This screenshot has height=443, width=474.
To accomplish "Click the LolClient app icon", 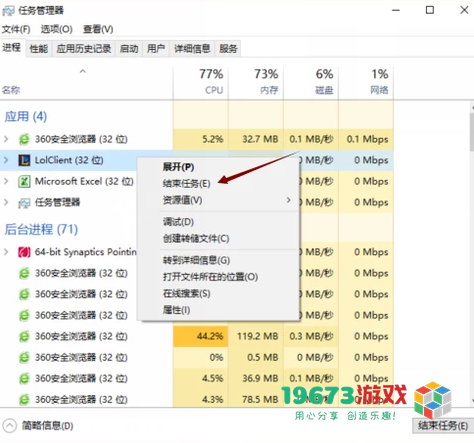I will (x=24, y=160).
